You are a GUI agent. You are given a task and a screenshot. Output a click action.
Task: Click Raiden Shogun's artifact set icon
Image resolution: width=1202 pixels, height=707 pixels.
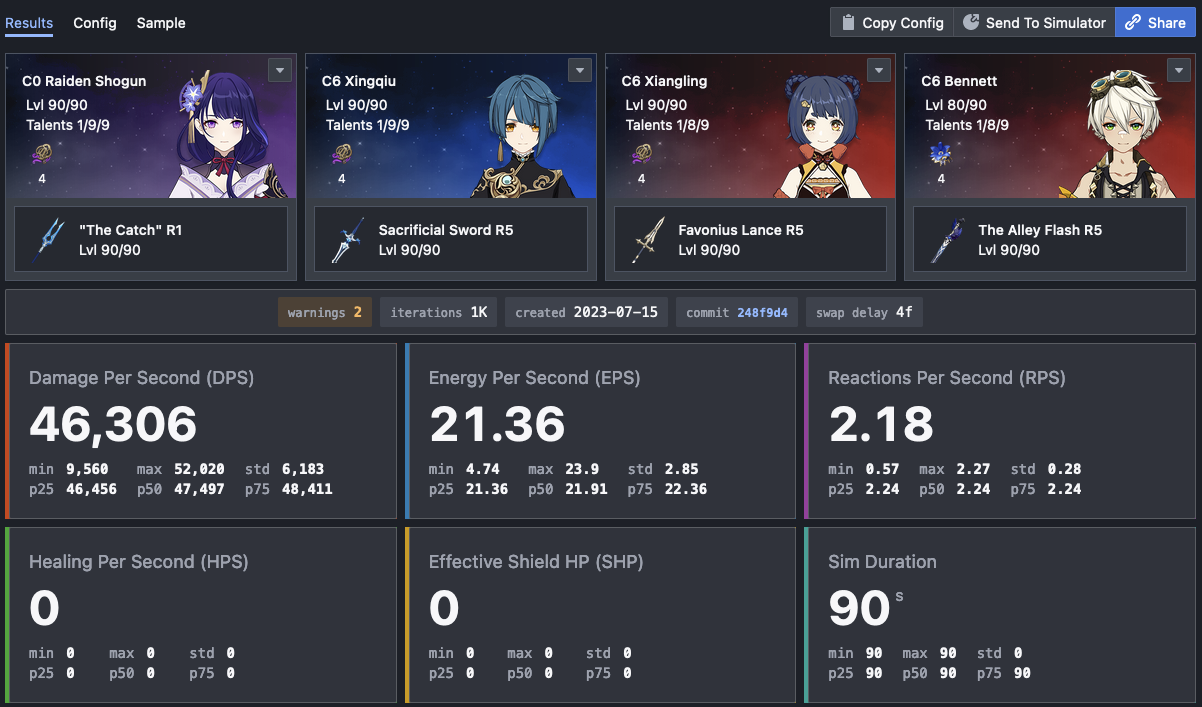point(41,155)
